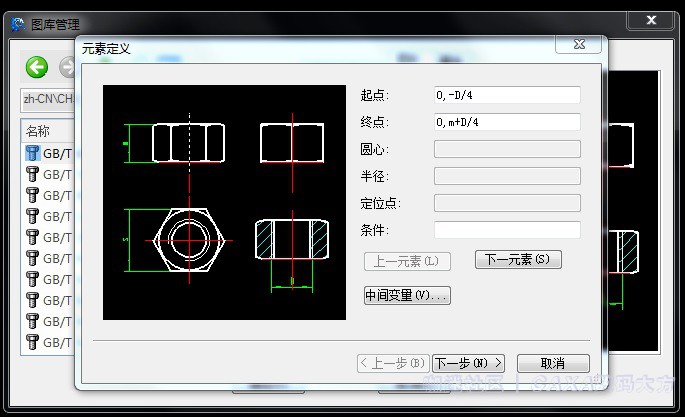Click the 起点 input field
685x417 pixels.
pyautogui.click(x=507, y=95)
